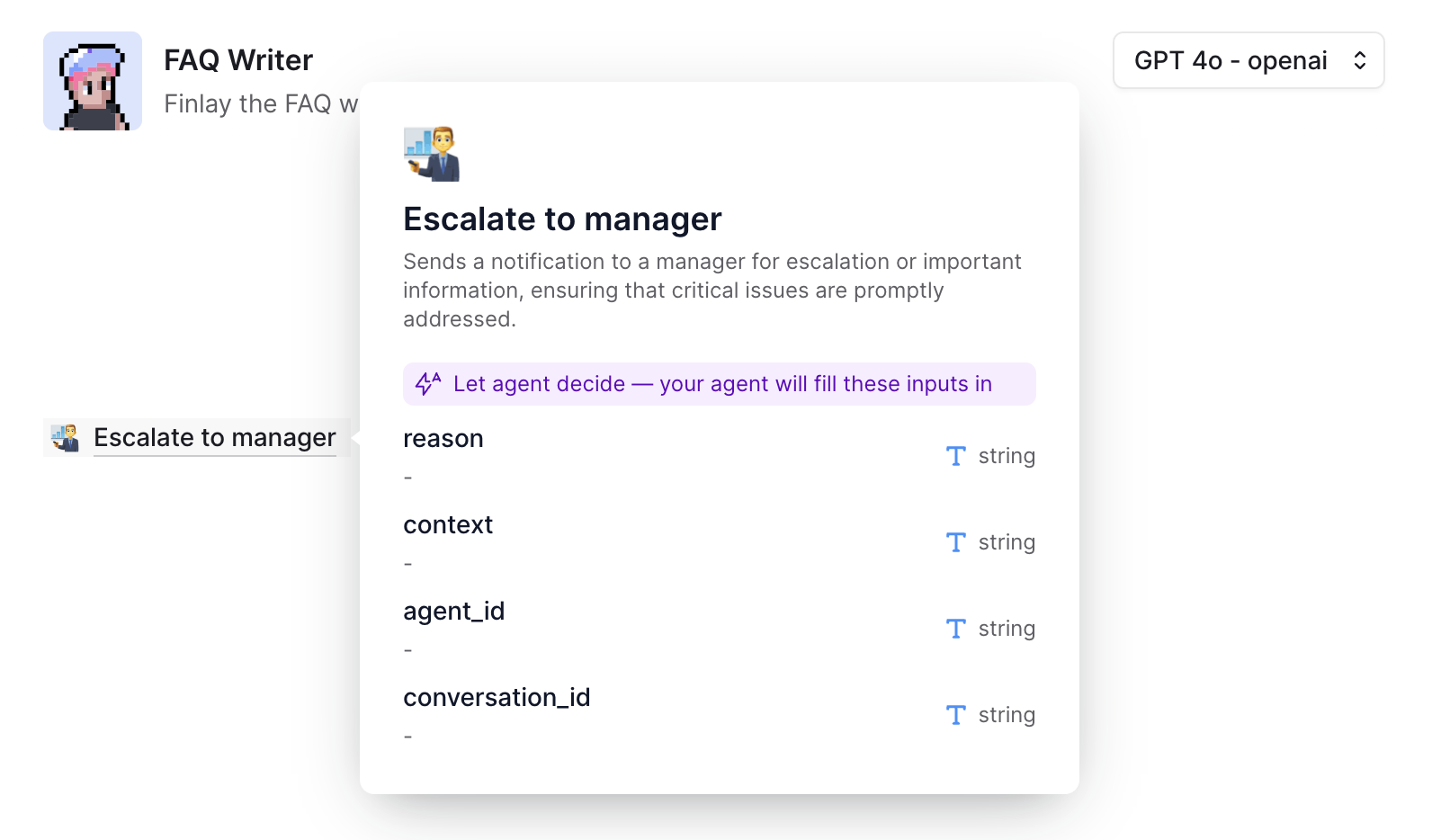Open the GPT 4o - openai model dropdown
Viewport: 1432px width, 840px height.
[1249, 60]
